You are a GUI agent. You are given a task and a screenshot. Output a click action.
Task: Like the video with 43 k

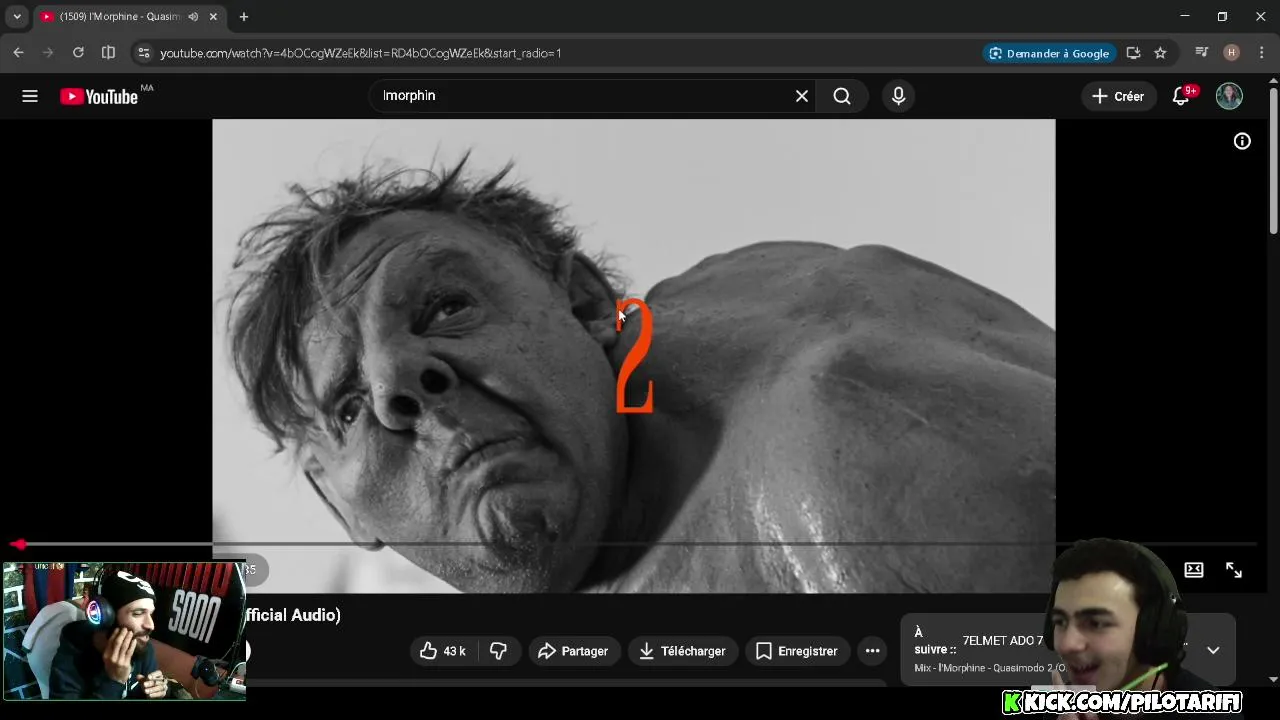pyautogui.click(x=443, y=651)
